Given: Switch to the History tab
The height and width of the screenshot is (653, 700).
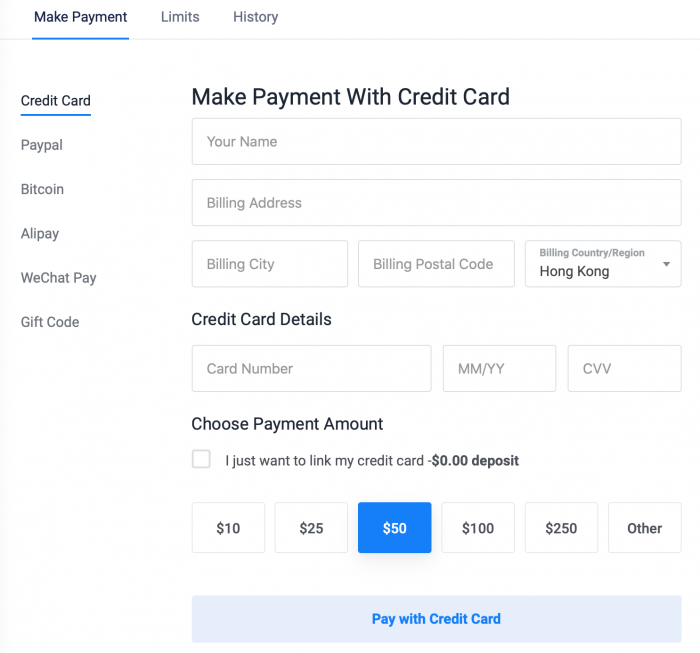Looking at the screenshot, I should pyautogui.click(x=255, y=17).
